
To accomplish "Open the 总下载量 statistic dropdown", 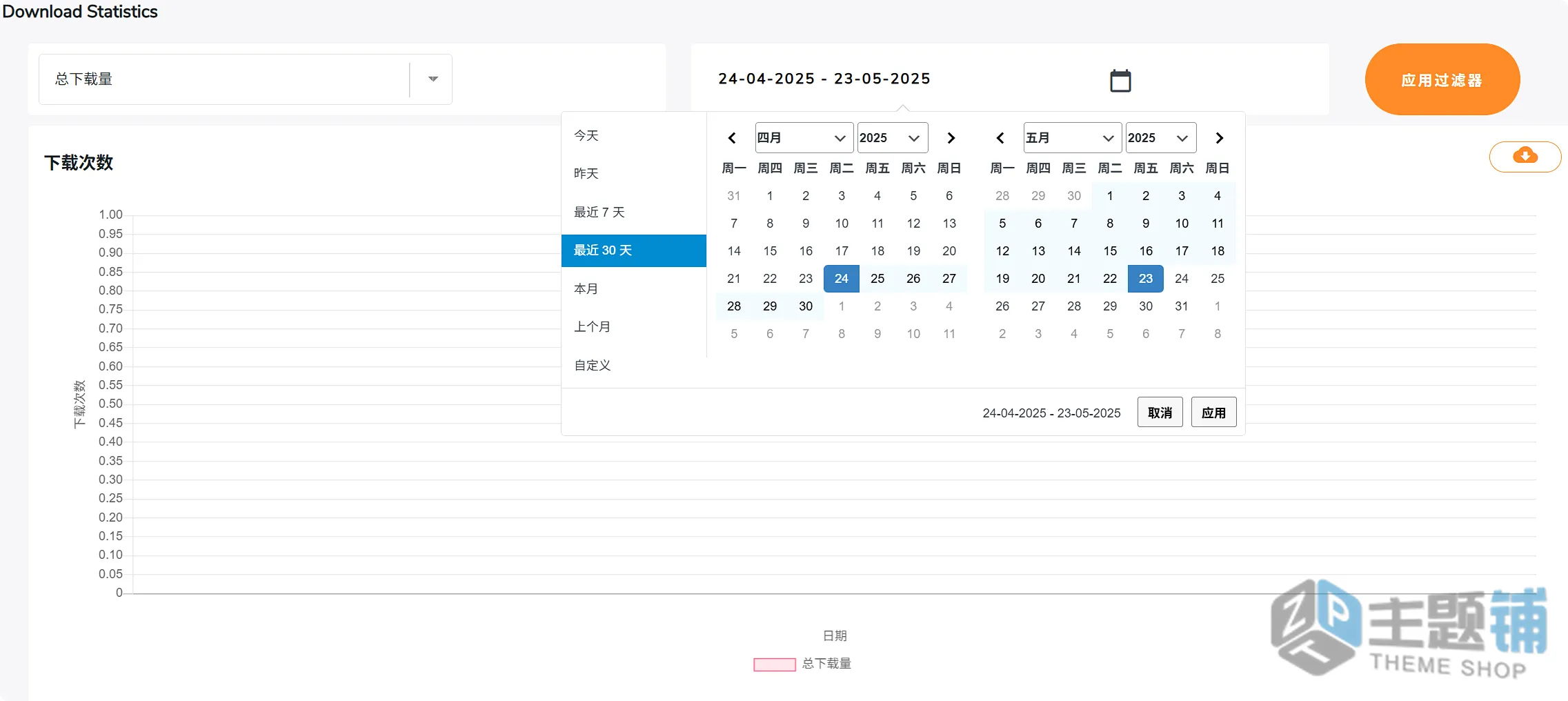I will (x=246, y=79).
